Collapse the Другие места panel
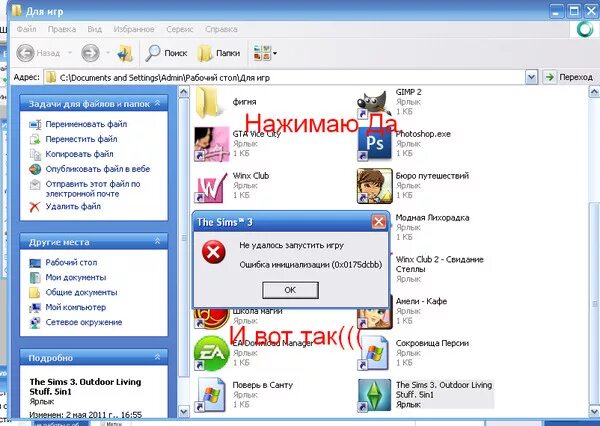 pos(158,242)
